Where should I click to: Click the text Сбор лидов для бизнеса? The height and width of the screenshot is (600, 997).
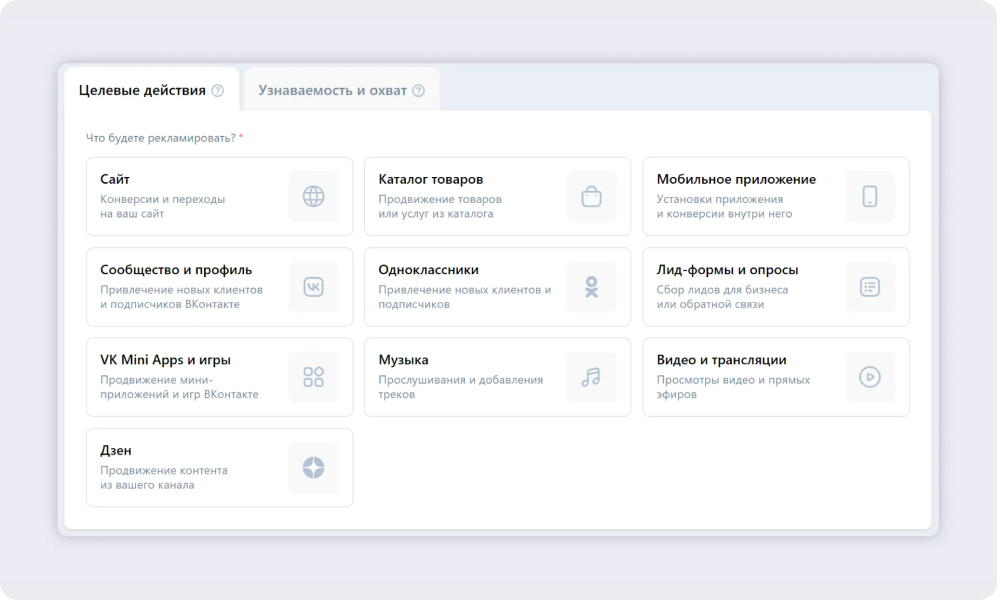pos(722,289)
